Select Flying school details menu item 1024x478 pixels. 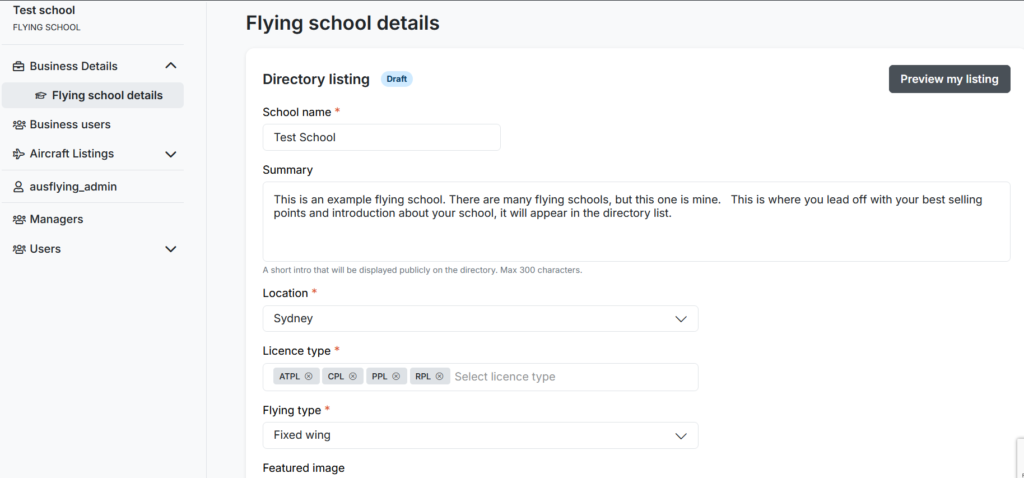(106, 96)
